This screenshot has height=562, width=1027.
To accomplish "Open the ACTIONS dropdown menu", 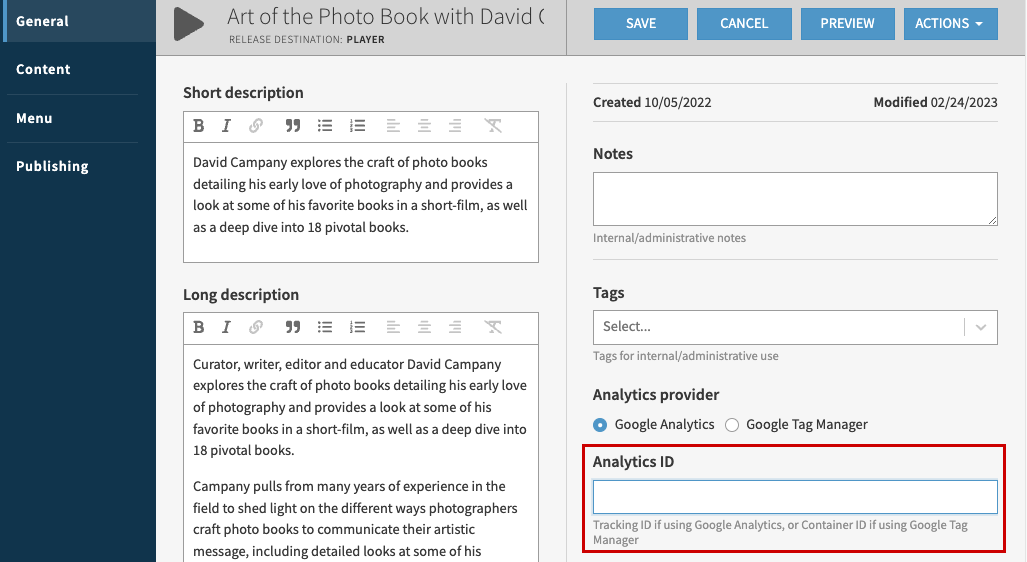I will pos(950,24).
